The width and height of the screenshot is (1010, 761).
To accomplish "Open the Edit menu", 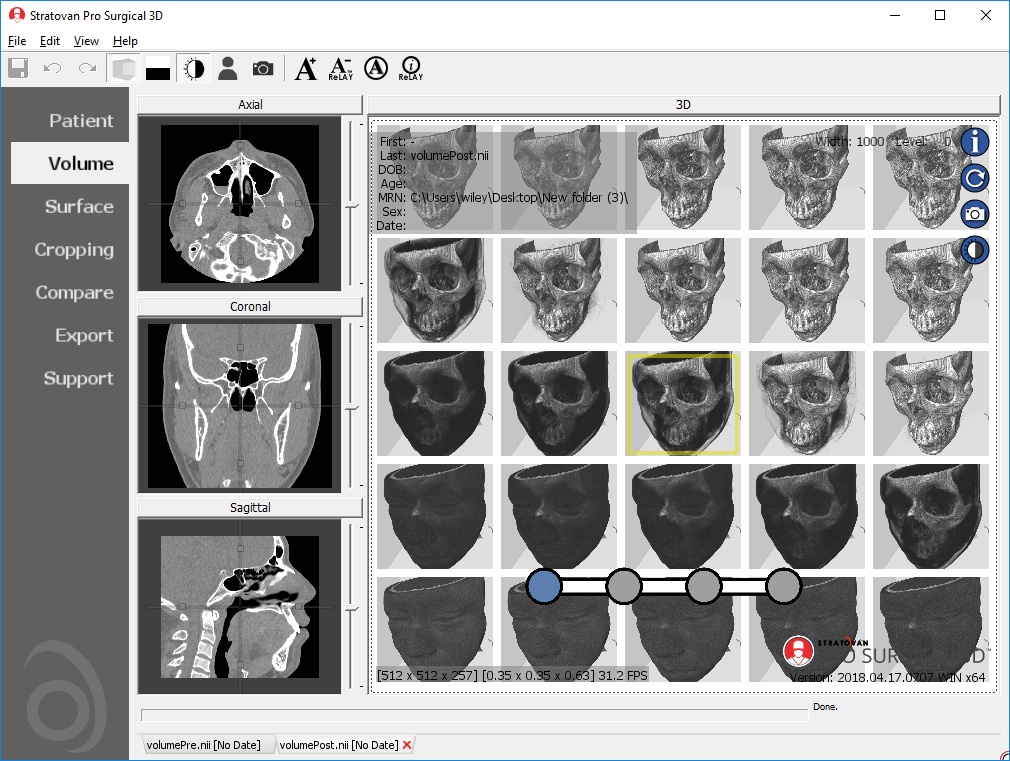I will 50,41.
